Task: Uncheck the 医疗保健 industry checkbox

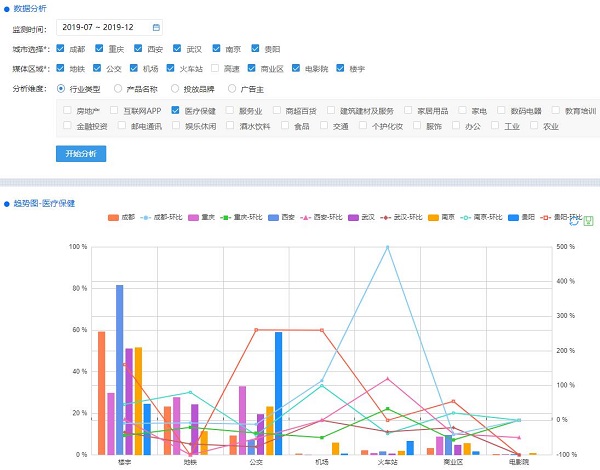Action: tap(176, 110)
